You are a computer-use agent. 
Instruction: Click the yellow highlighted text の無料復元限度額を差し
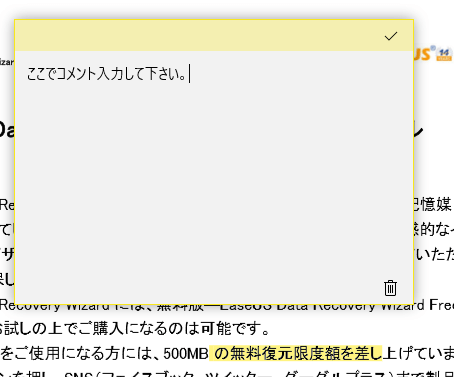(295, 353)
